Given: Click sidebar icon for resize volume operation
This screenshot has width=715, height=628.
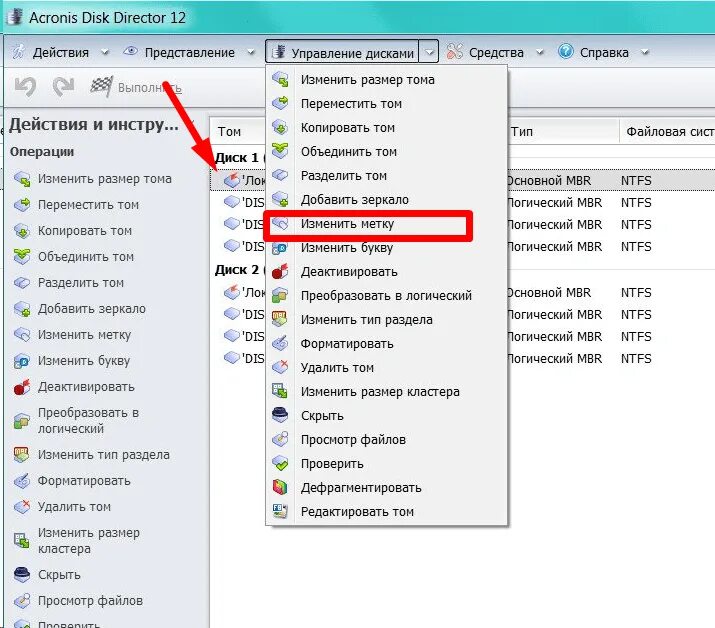Looking at the screenshot, I should (22, 179).
